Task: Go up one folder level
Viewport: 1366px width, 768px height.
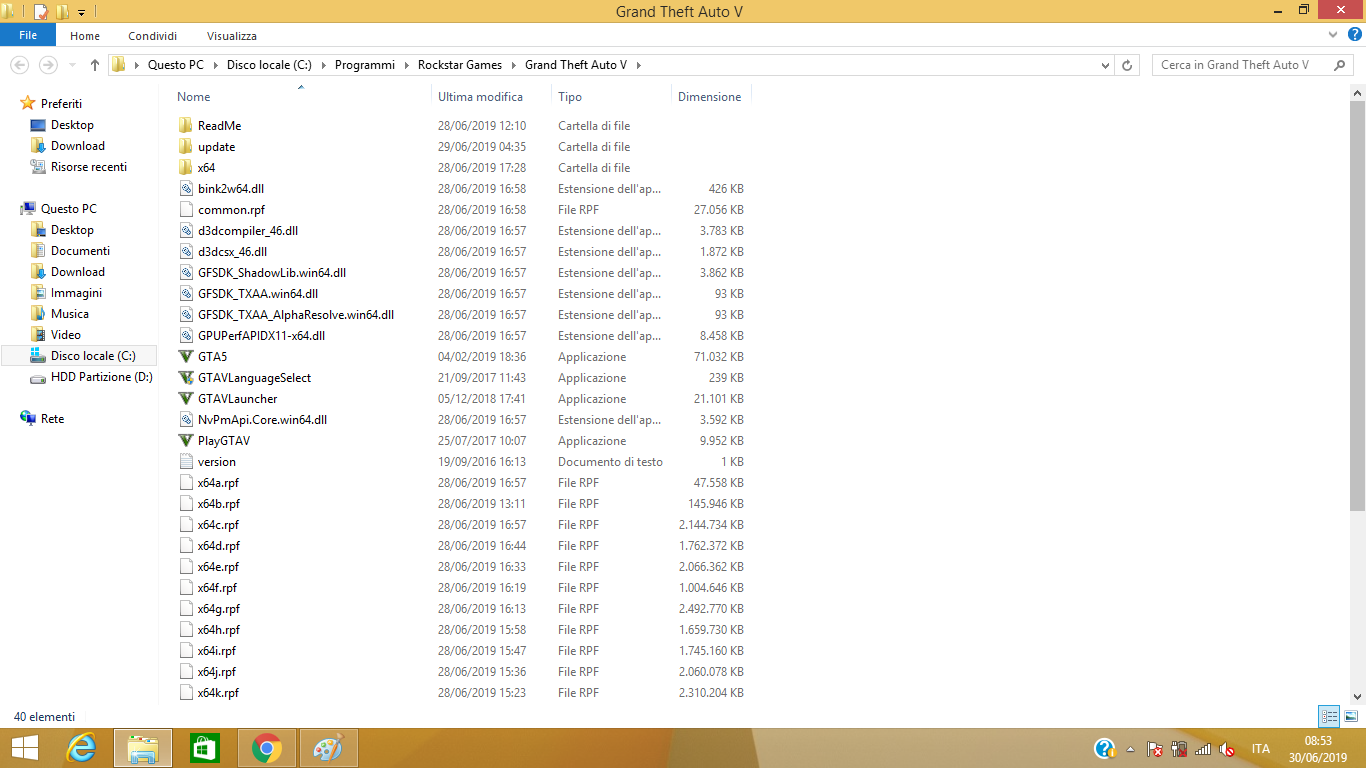Action: pos(95,65)
